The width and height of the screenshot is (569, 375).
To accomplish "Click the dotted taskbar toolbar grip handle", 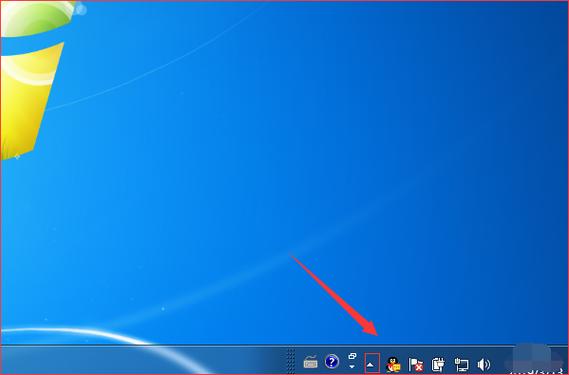I will pos(290,360).
